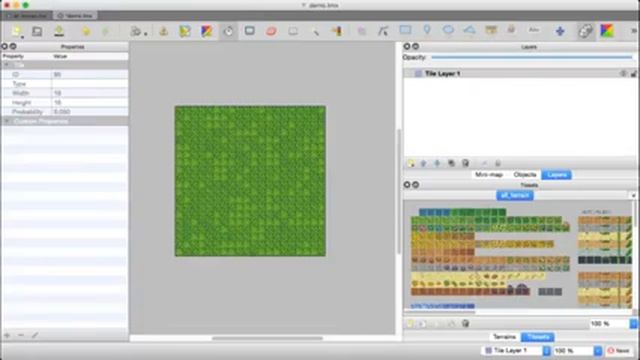This screenshot has height=360, width=640.
Task: Toggle the Random Mode dice button
Action: click(585, 31)
